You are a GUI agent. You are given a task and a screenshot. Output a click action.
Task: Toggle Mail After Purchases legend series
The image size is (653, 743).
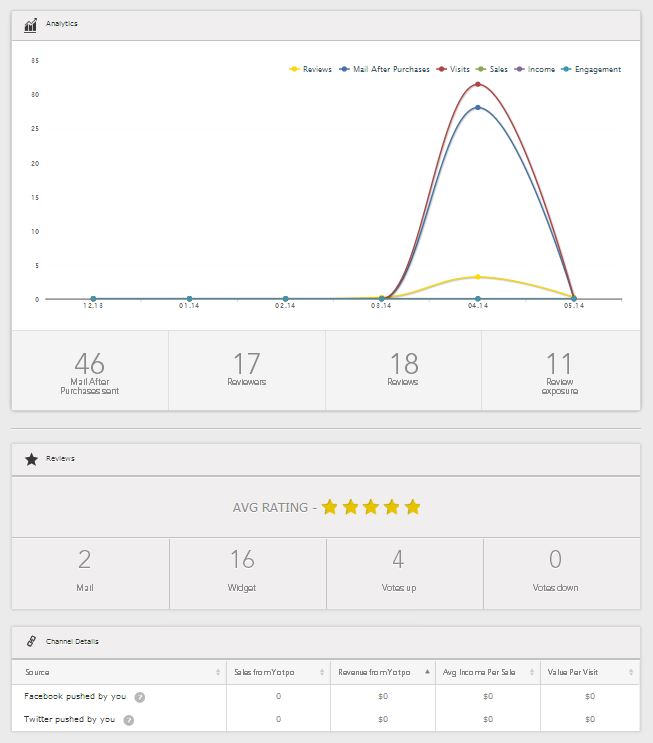pos(385,69)
